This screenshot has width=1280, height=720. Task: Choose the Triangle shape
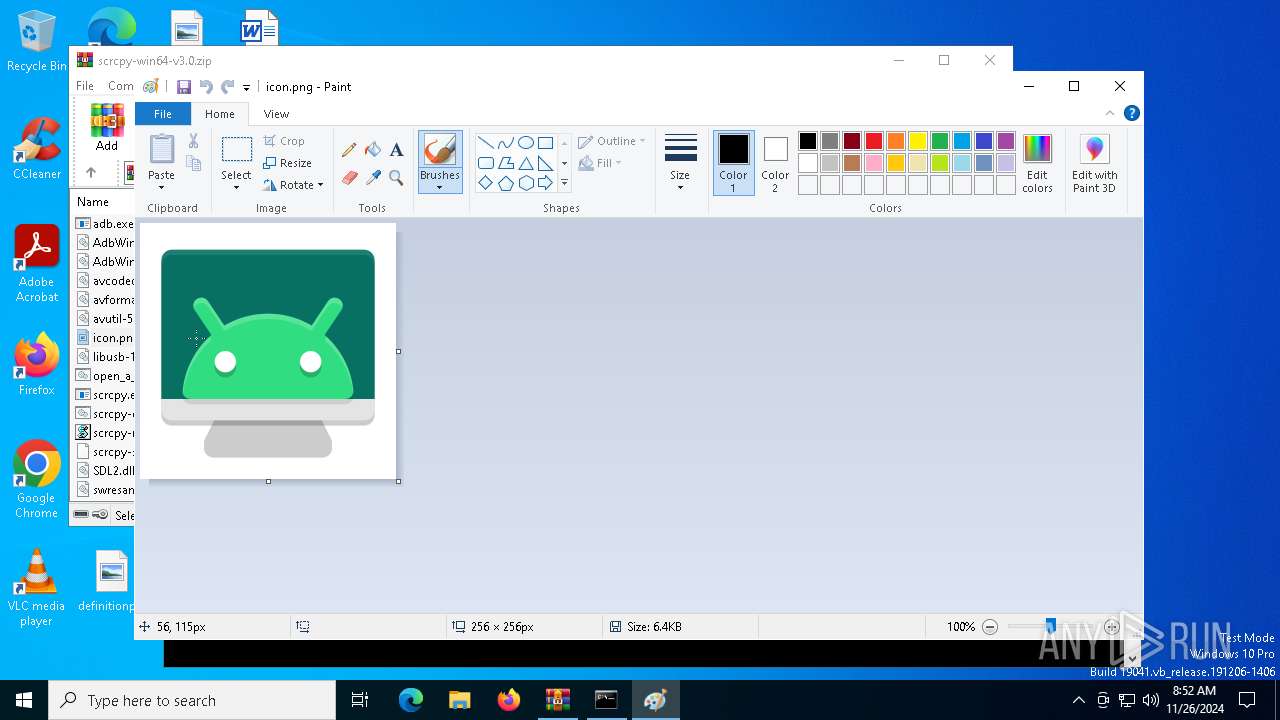click(x=525, y=163)
